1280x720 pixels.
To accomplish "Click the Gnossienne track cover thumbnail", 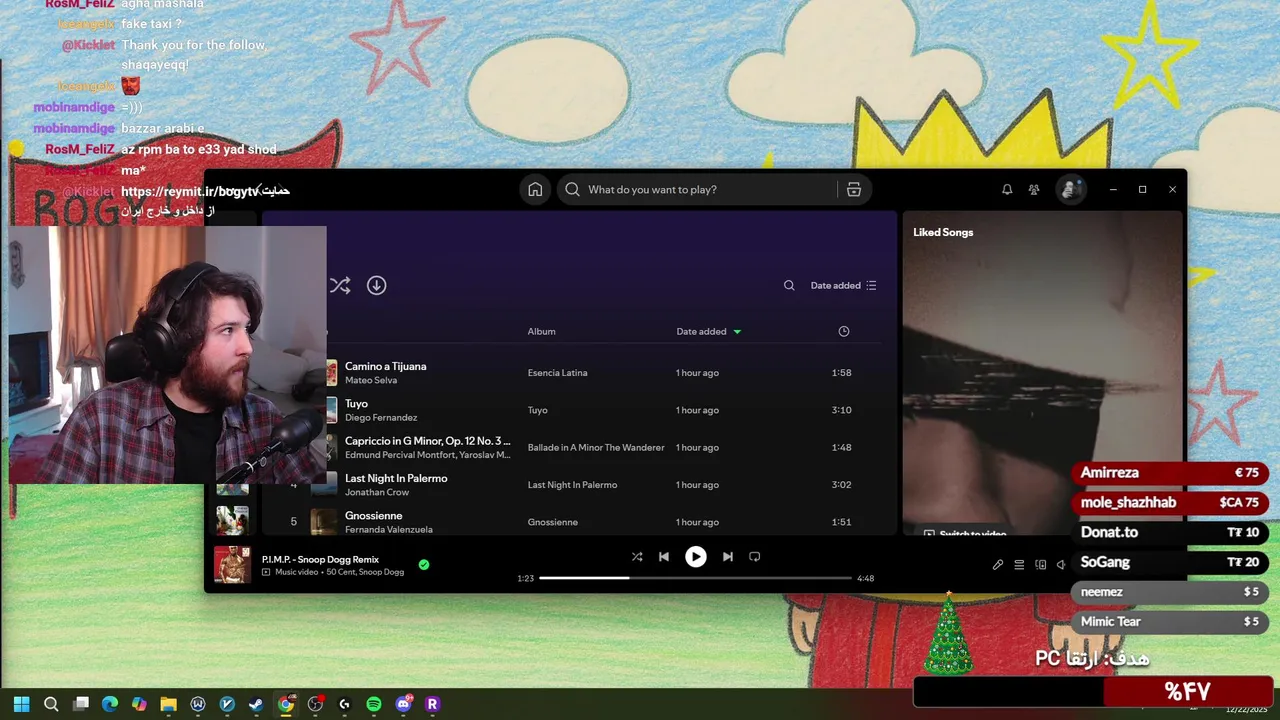I will pos(323,522).
